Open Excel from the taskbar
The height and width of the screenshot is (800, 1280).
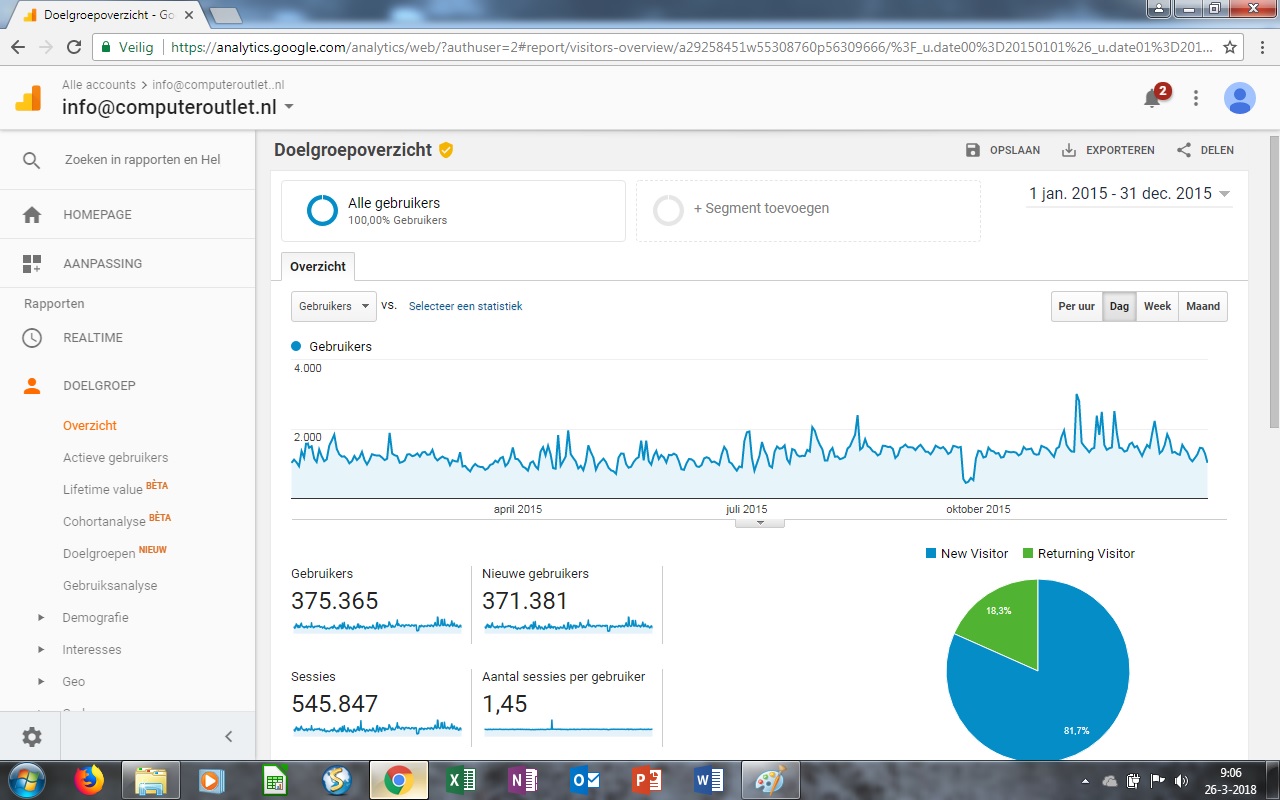[462, 780]
